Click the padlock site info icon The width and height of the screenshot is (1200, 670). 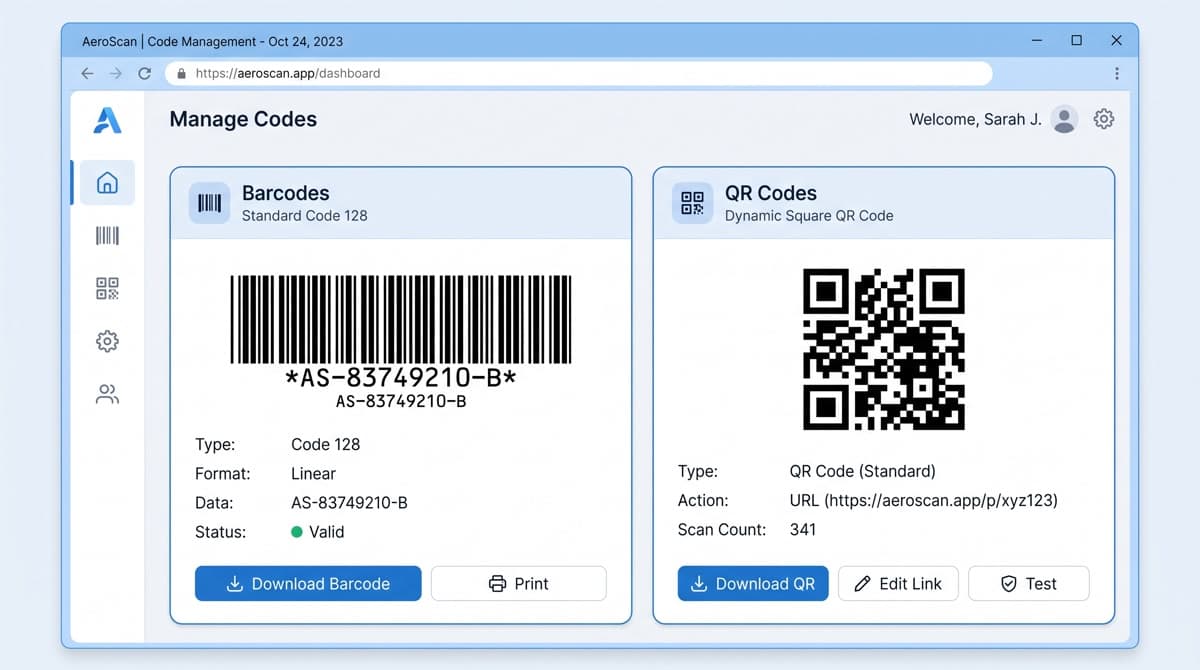(x=182, y=73)
